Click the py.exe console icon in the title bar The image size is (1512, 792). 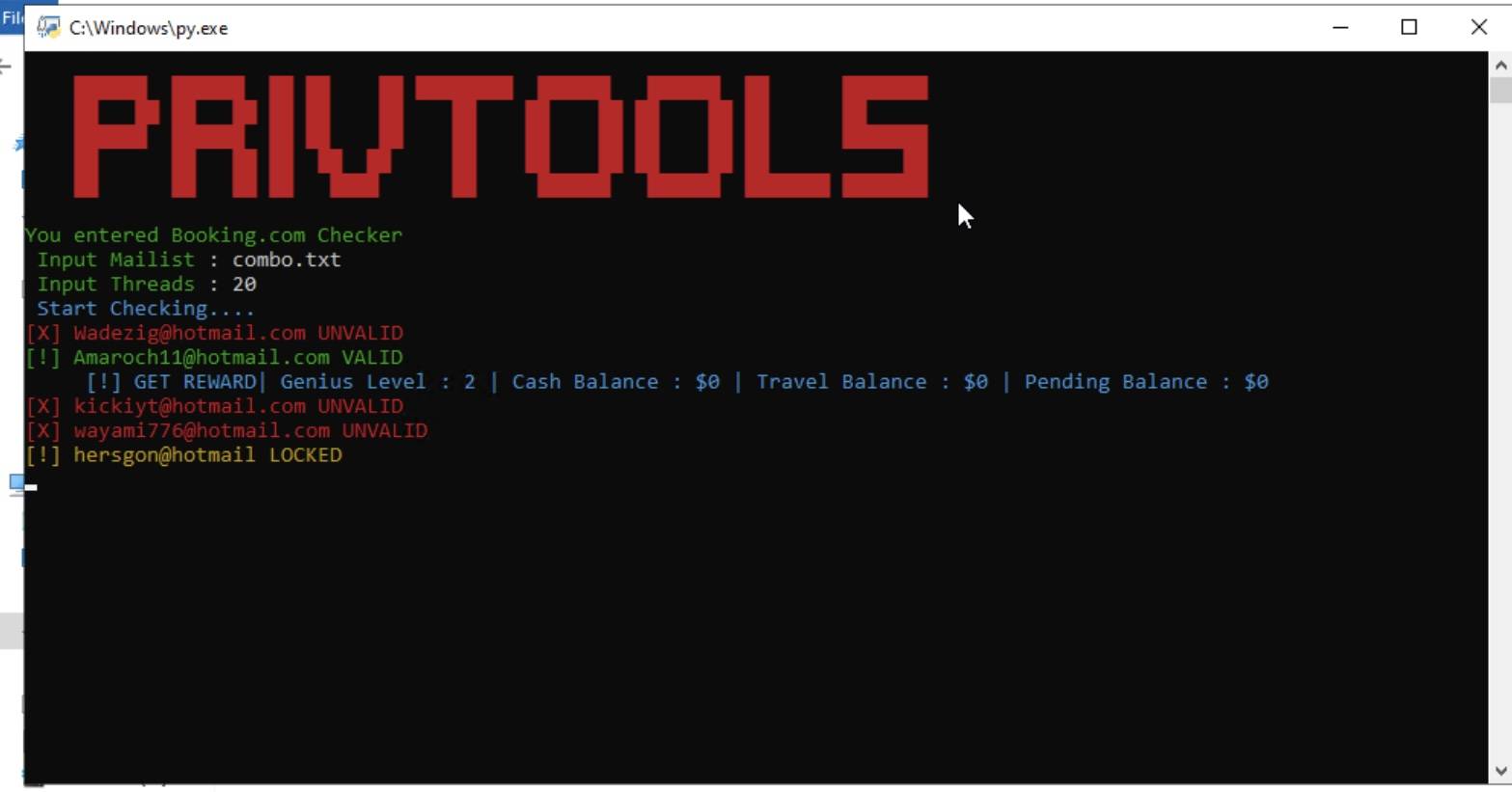(48, 27)
